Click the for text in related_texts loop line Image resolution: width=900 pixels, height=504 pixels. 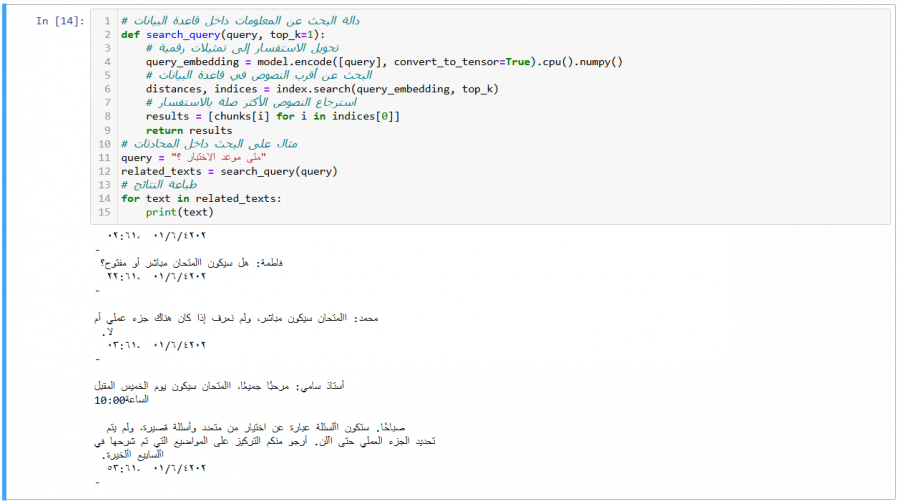[201, 198]
